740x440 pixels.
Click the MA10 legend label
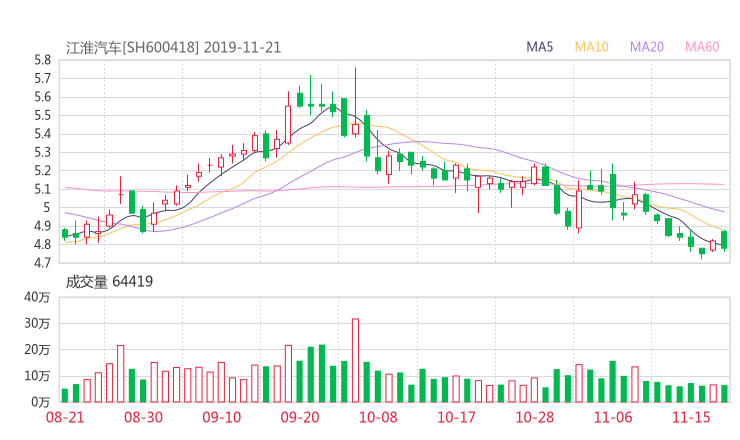(591, 47)
